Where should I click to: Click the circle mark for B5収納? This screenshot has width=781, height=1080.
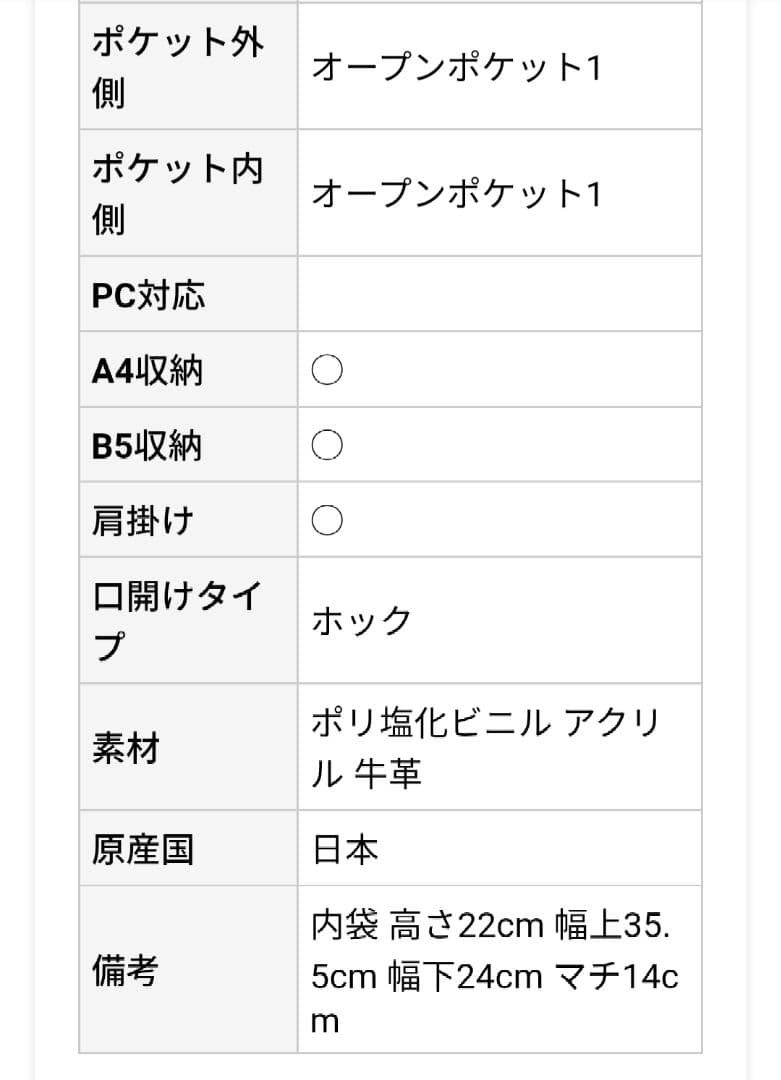pyautogui.click(x=327, y=445)
